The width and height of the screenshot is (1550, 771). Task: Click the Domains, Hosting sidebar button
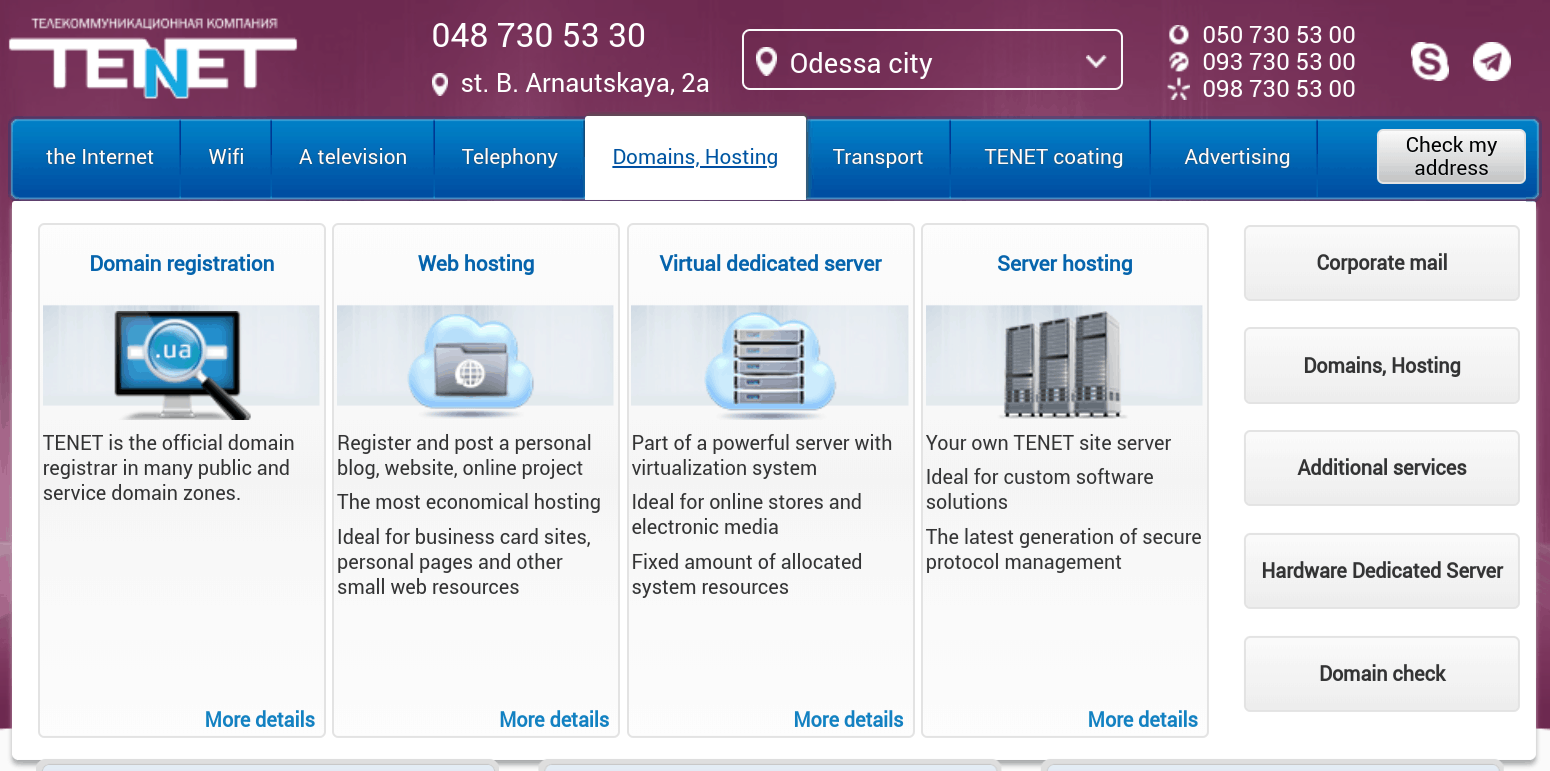coord(1382,366)
